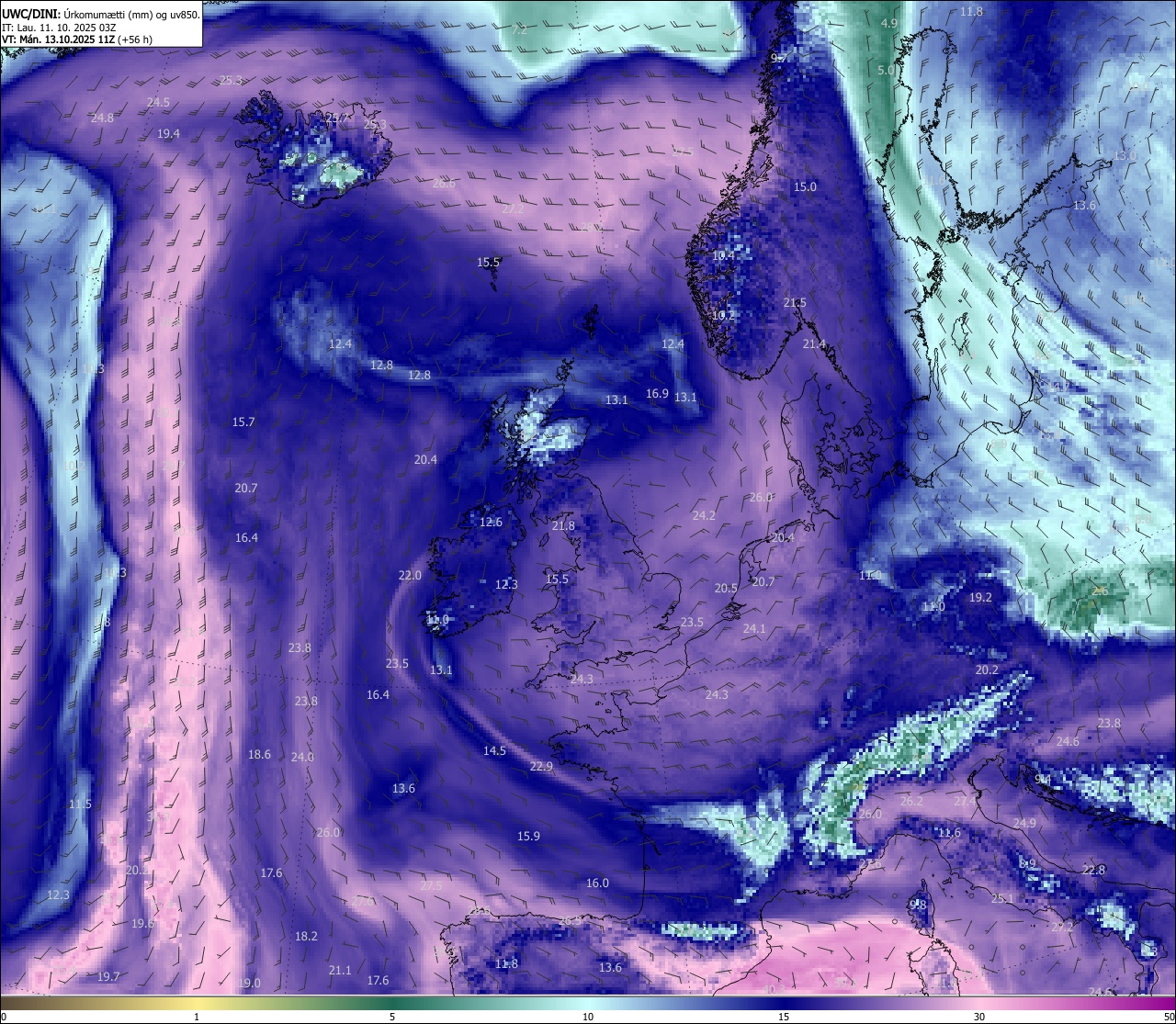
Task: Click the 20.5 value label
Action: (x=726, y=588)
